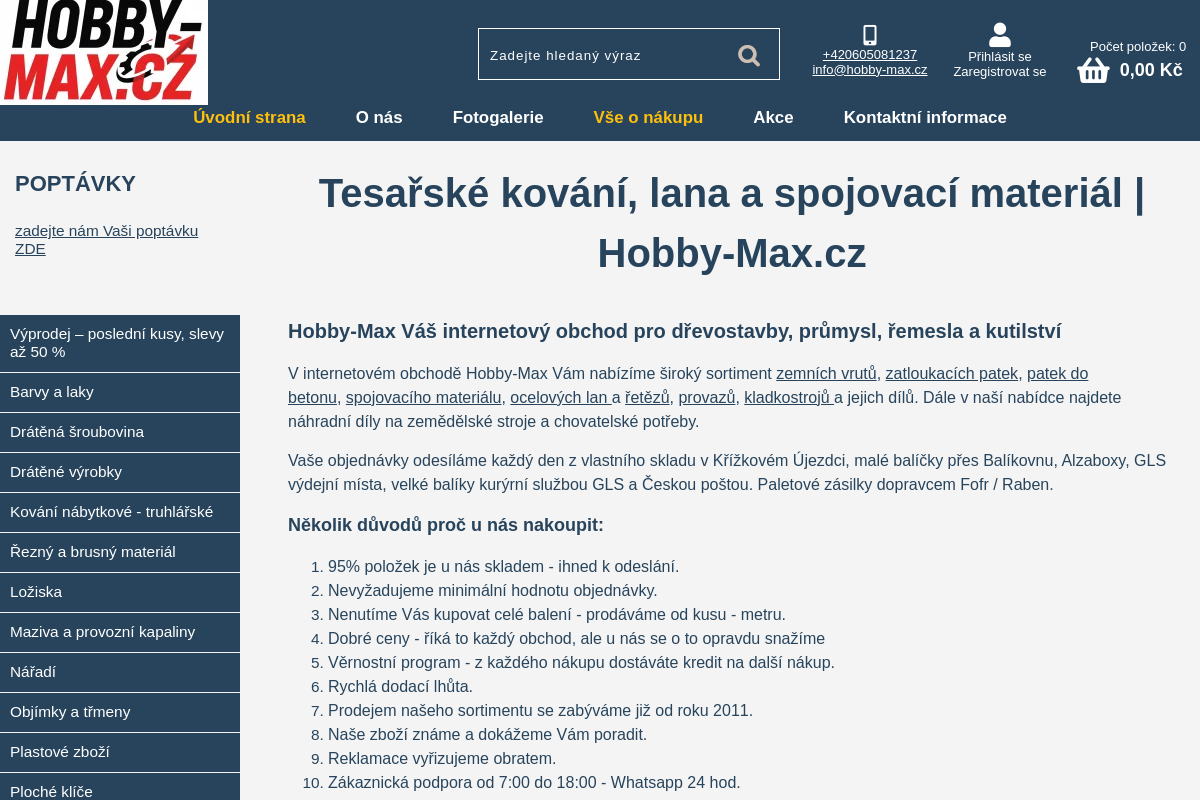1200x800 pixels.
Task: Open 'Výprodej – poslední kusy' category
Action: point(120,343)
